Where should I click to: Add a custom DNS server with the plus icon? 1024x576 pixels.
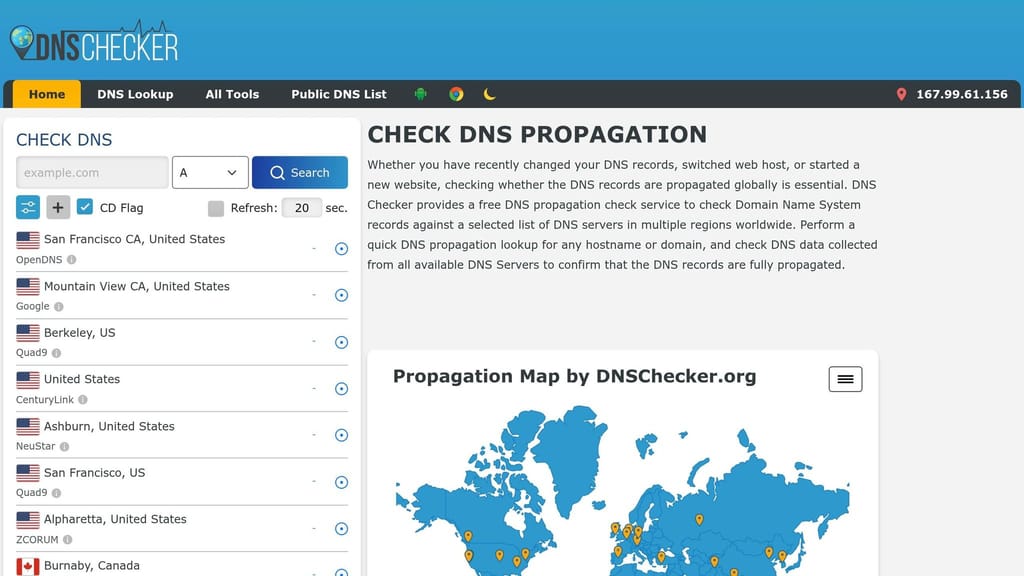pyautogui.click(x=57, y=208)
